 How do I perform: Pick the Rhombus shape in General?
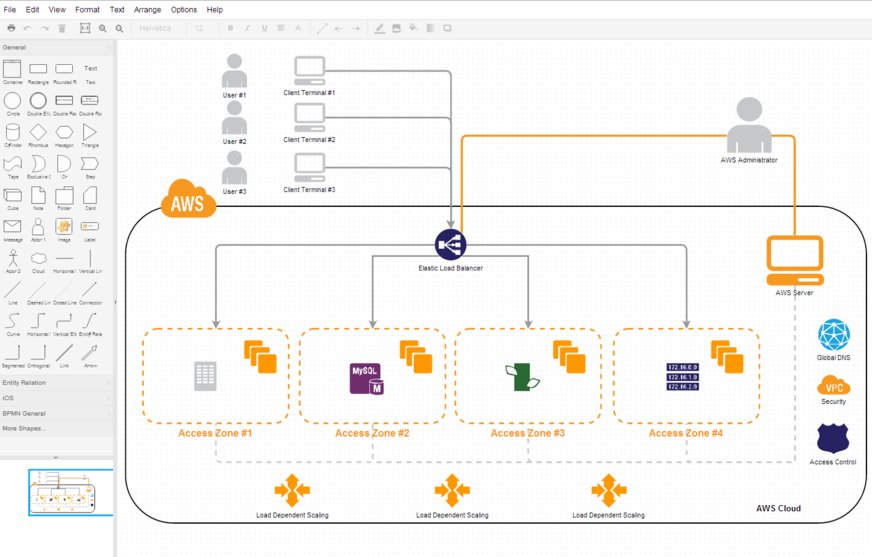pos(38,133)
